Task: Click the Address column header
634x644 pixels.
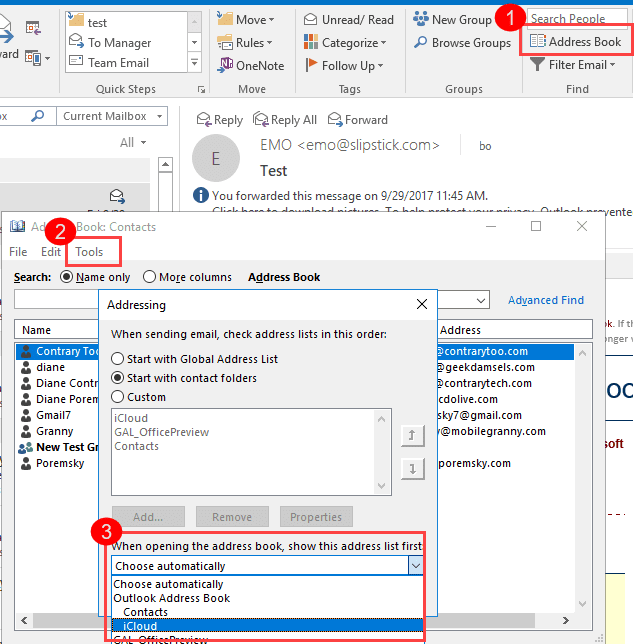Action: click(x=515, y=330)
